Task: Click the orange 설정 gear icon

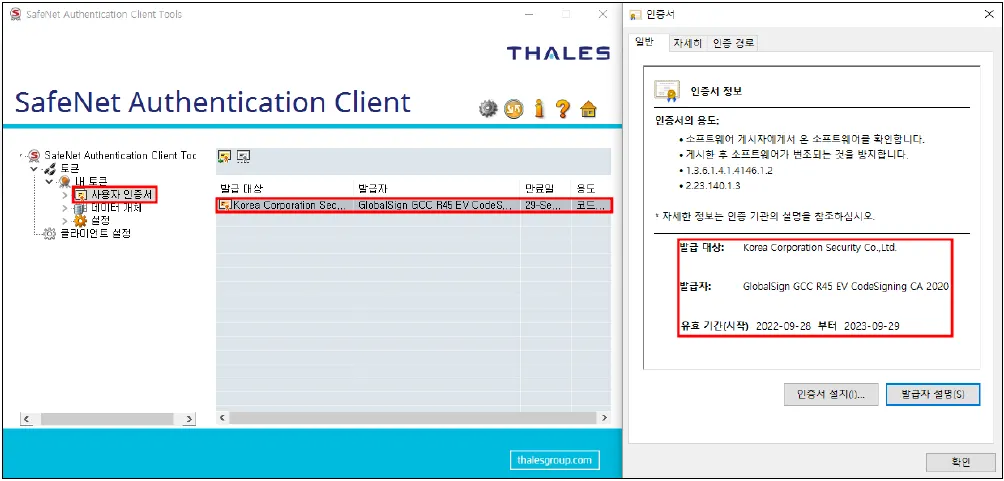Action: pos(80,220)
